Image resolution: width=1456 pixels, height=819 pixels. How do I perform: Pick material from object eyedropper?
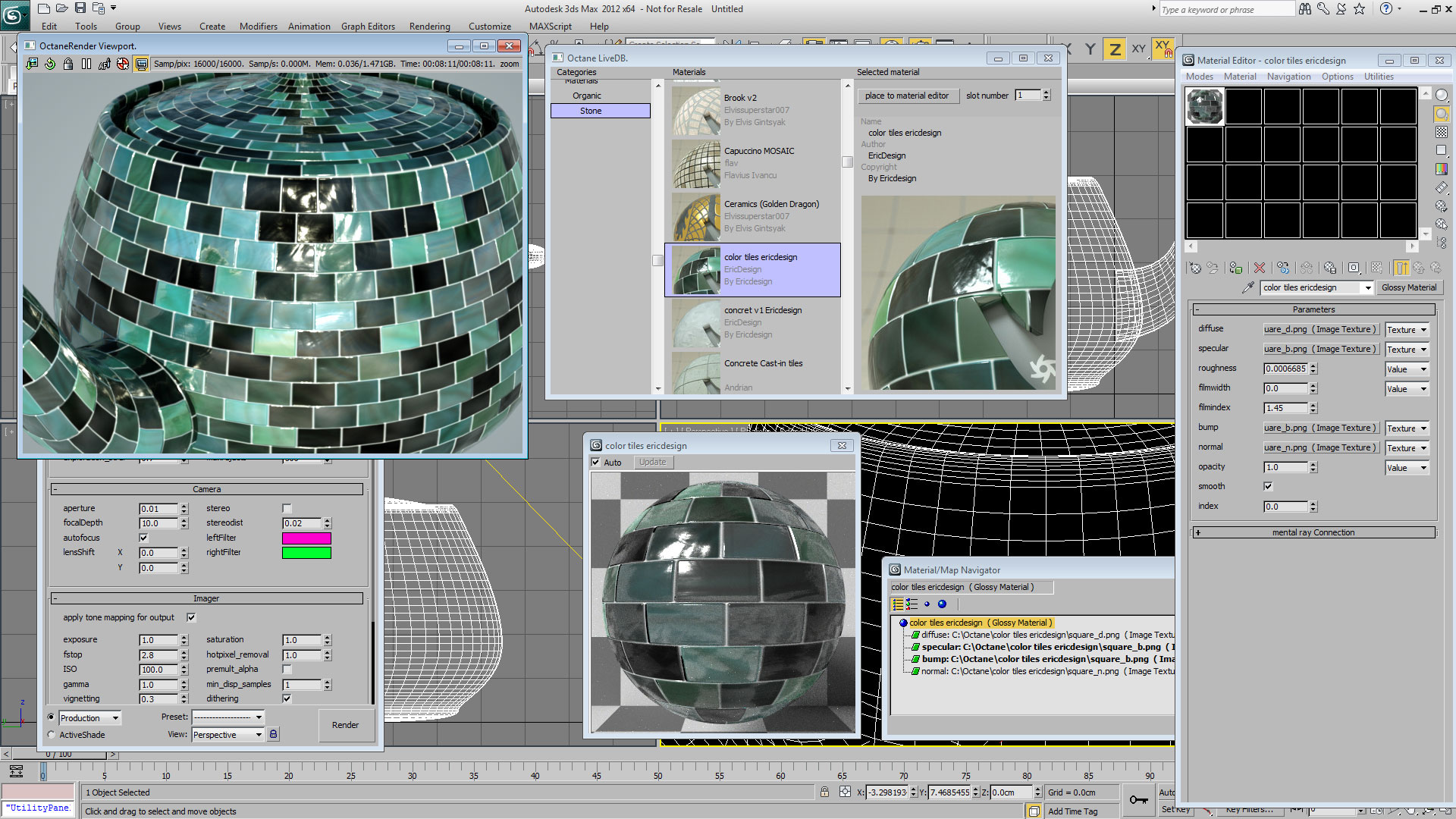pos(1247,288)
